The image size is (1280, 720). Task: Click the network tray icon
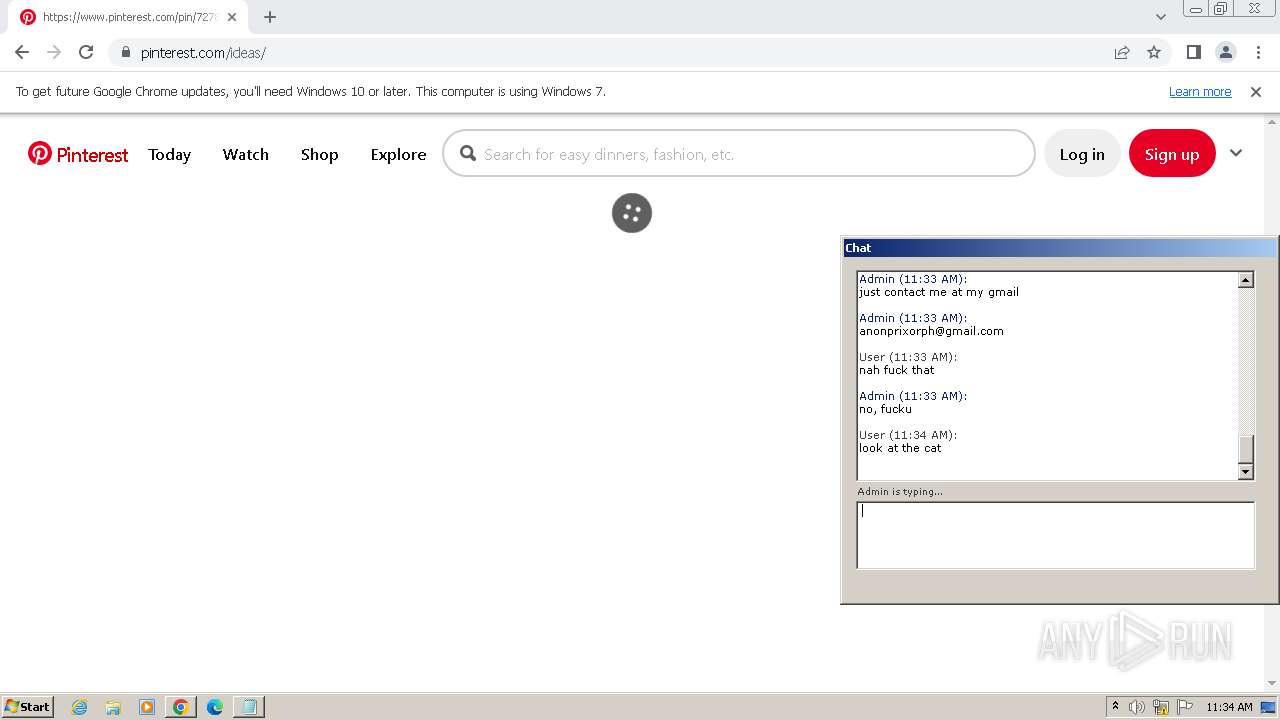tap(1161, 707)
